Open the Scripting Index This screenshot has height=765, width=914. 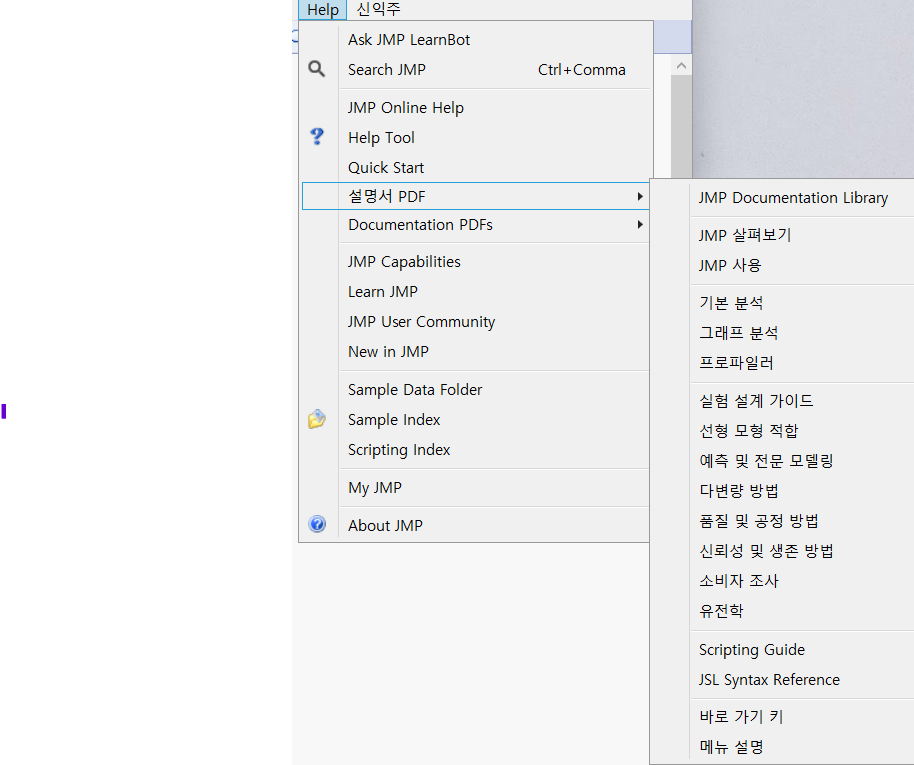399,449
